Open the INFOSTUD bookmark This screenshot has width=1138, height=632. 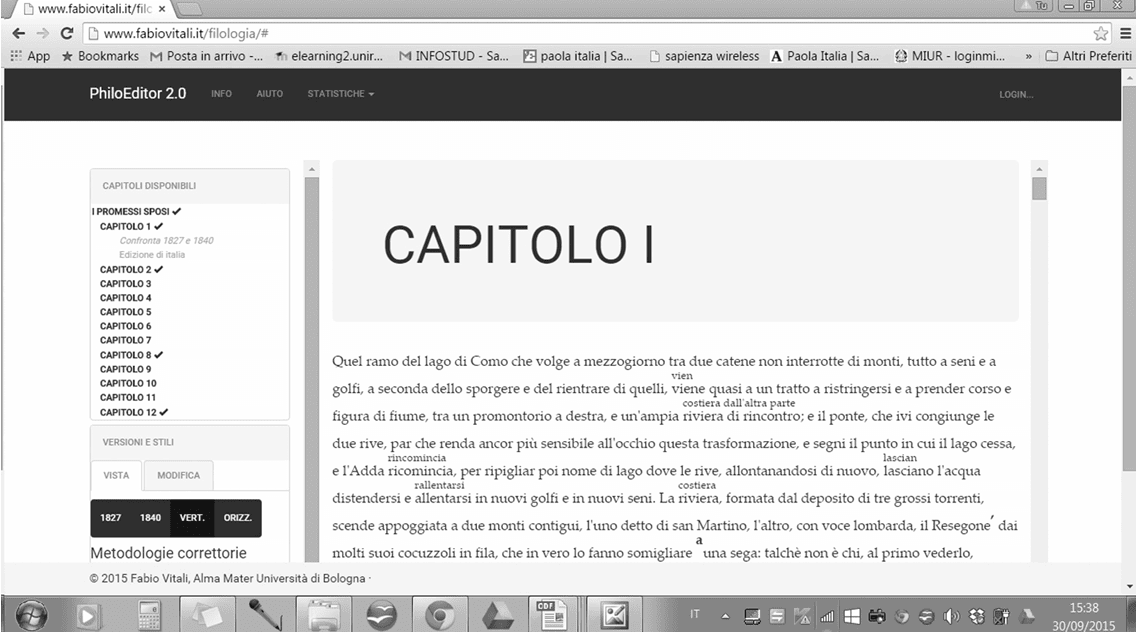454,56
